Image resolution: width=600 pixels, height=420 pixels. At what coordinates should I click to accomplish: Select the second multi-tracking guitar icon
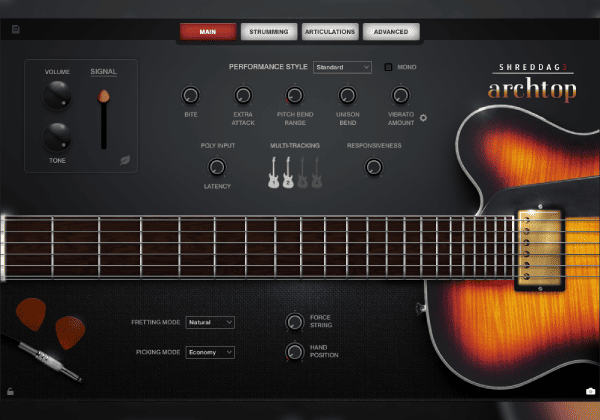click(288, 173)
